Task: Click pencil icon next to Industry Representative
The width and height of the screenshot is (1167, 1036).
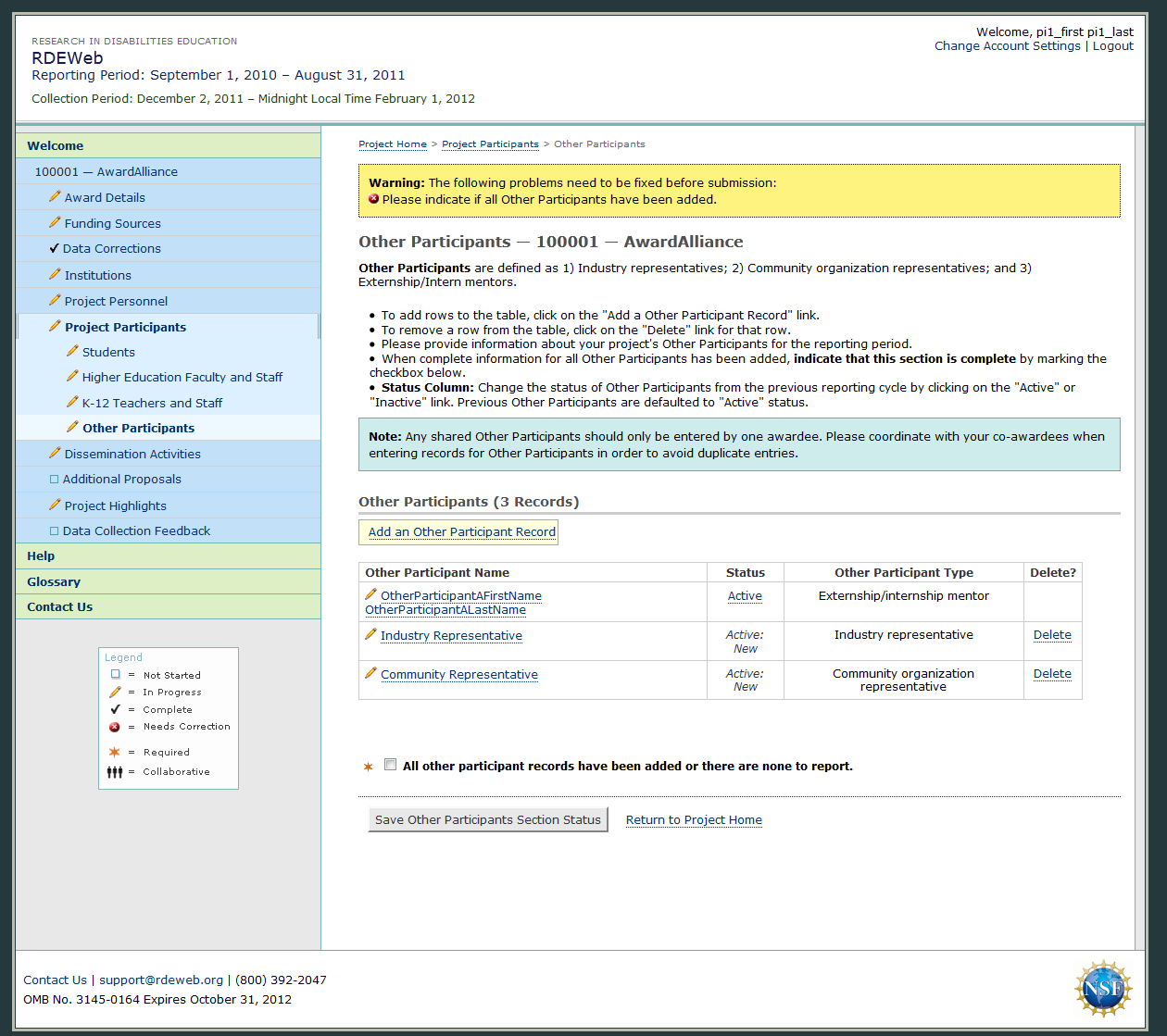Action: click(370, 634)
